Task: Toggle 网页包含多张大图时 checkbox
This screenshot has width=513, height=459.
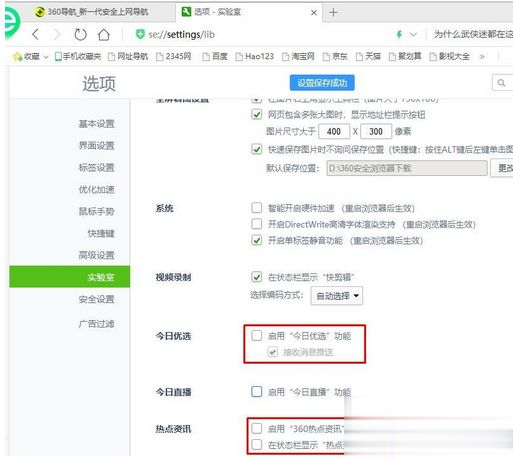Action: [x=256, y=115]
